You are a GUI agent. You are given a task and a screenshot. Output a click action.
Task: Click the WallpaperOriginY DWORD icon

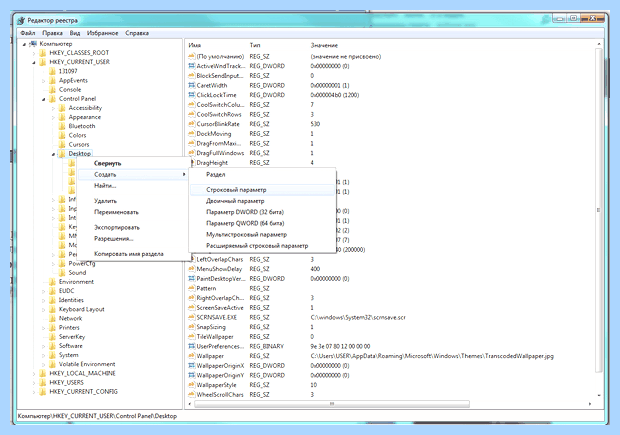coord(192,375)
